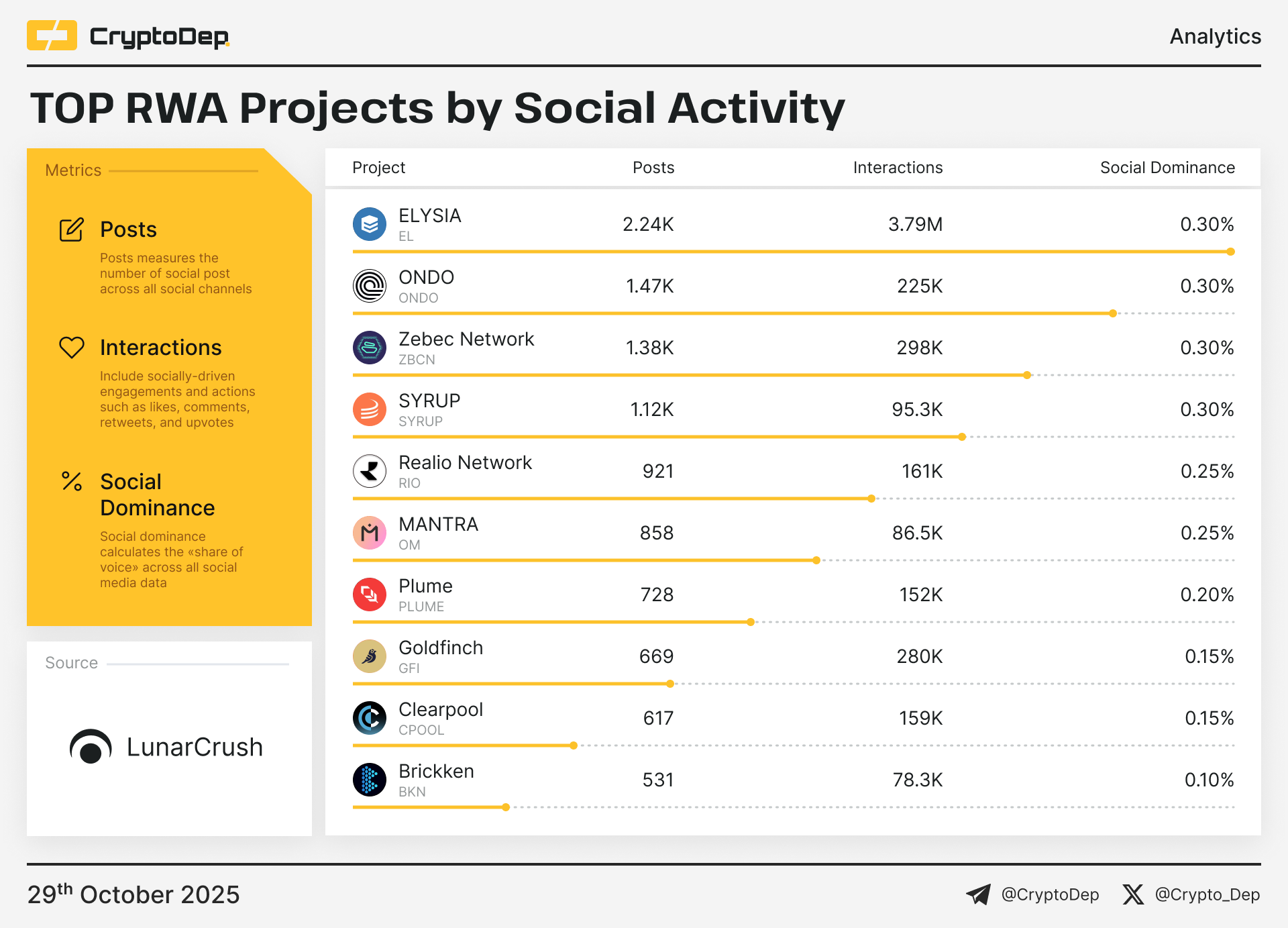Viewport: 1288px width, 928px height.
Task: Click the ELYSIA progress bar end dot
Action: [x=1230, y=252]
